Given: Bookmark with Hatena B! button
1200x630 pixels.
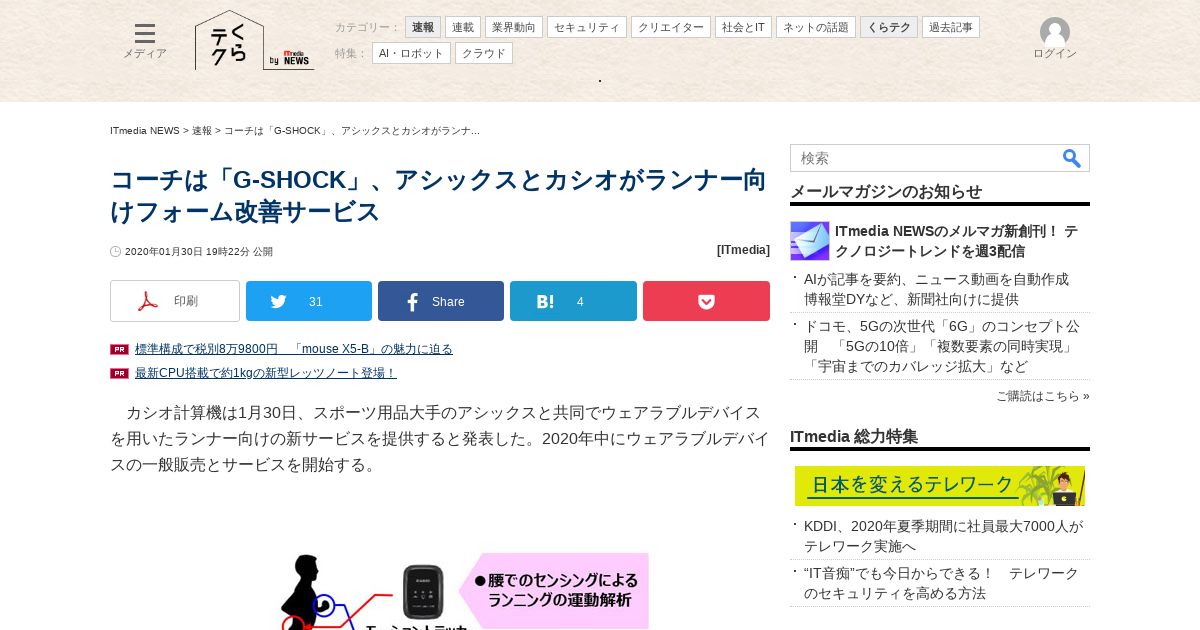Looking at the screenshot, I should click(573, 301).
